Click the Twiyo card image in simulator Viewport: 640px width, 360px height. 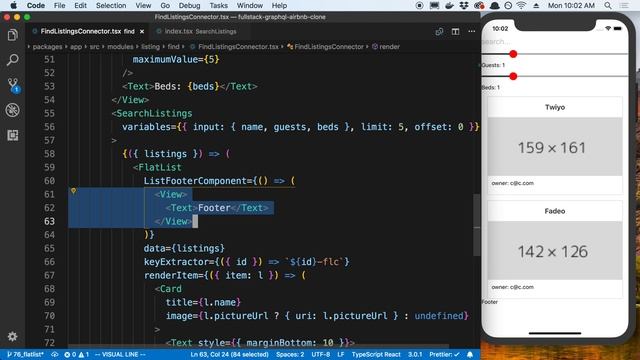[x=555, y=147]
